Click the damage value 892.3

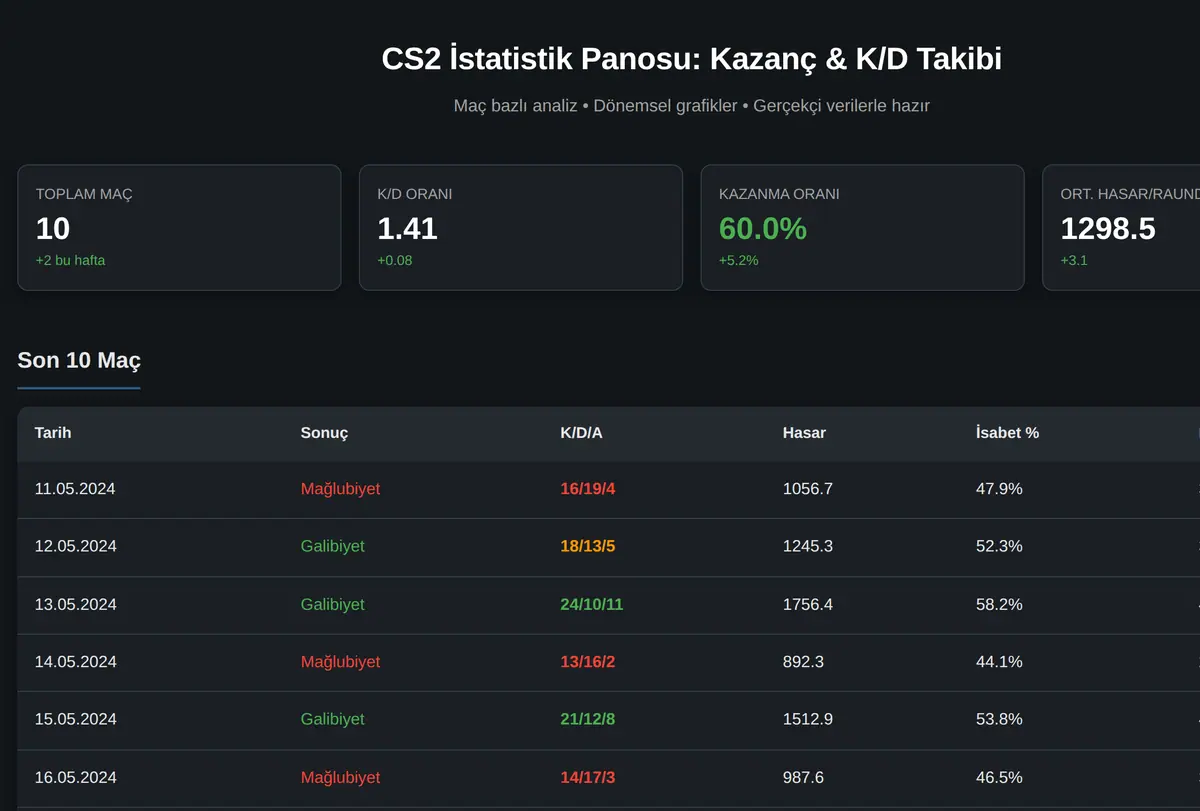coord(804,662)
